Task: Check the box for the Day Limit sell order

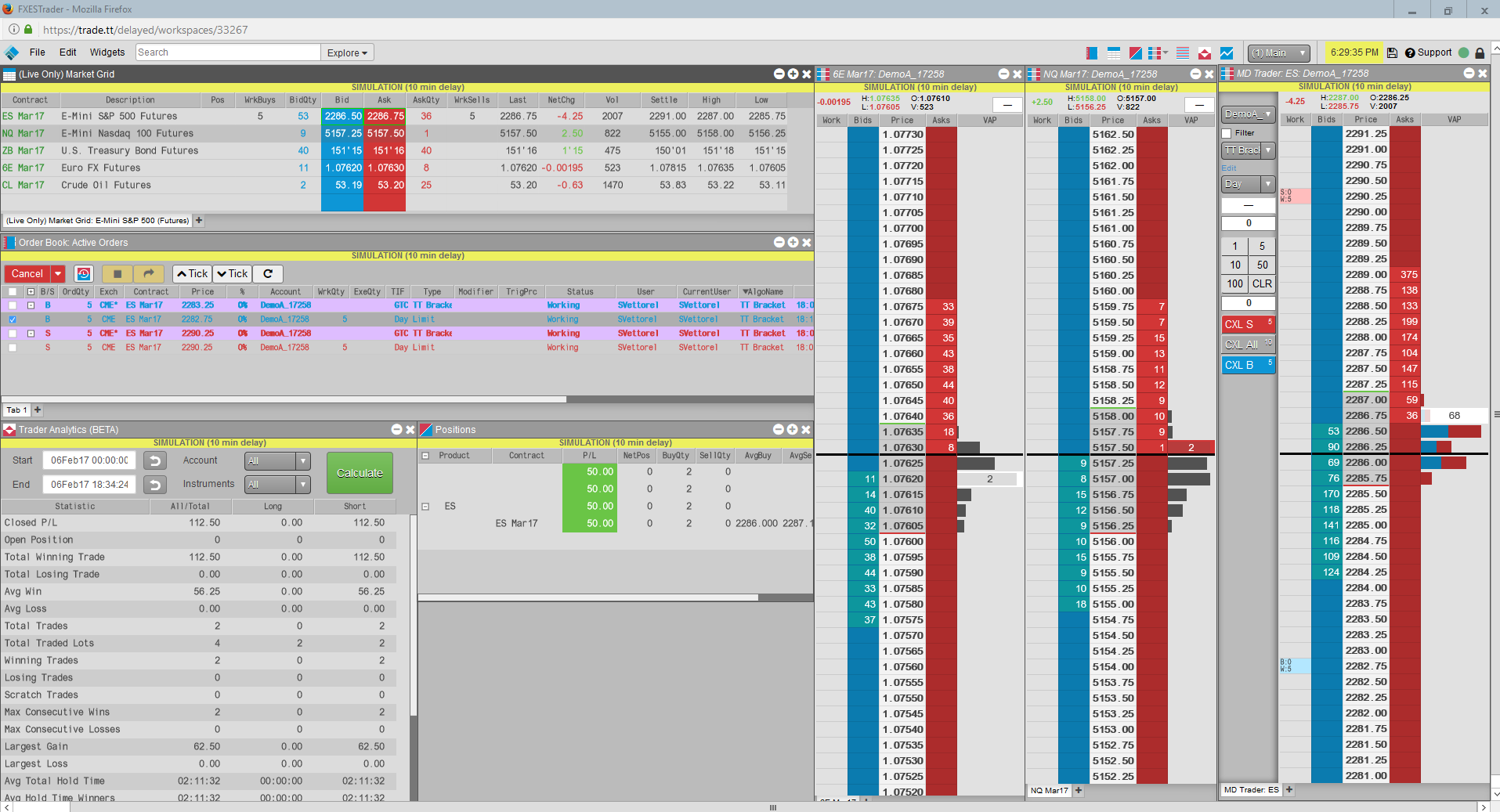Action: (x=13, y=348)
